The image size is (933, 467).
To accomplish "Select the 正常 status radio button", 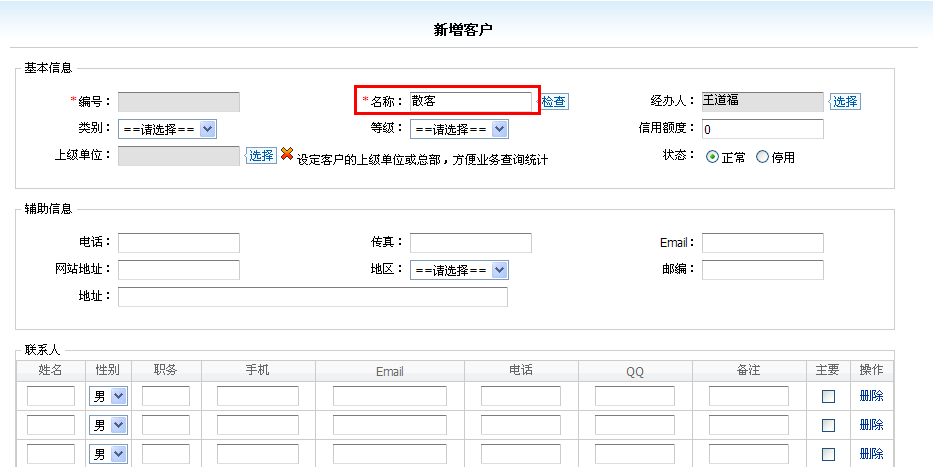I will pos(712,157).
